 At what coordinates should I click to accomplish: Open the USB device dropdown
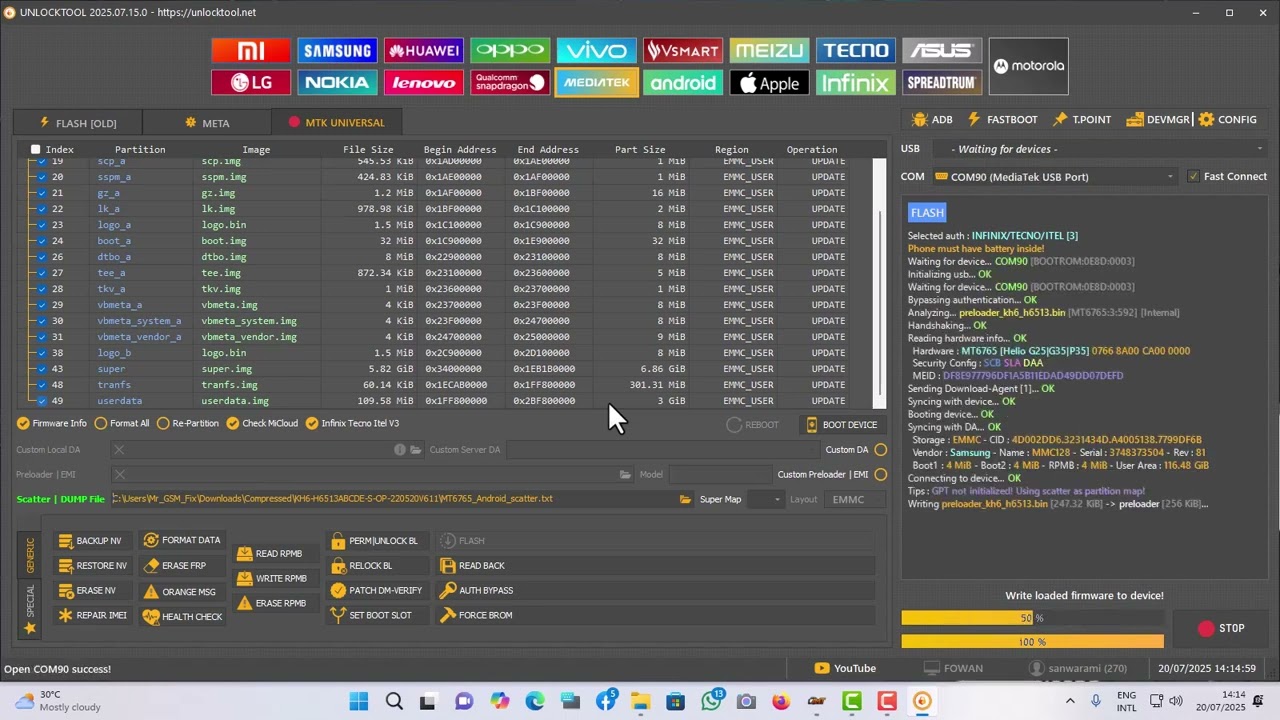click(1099, 149)
